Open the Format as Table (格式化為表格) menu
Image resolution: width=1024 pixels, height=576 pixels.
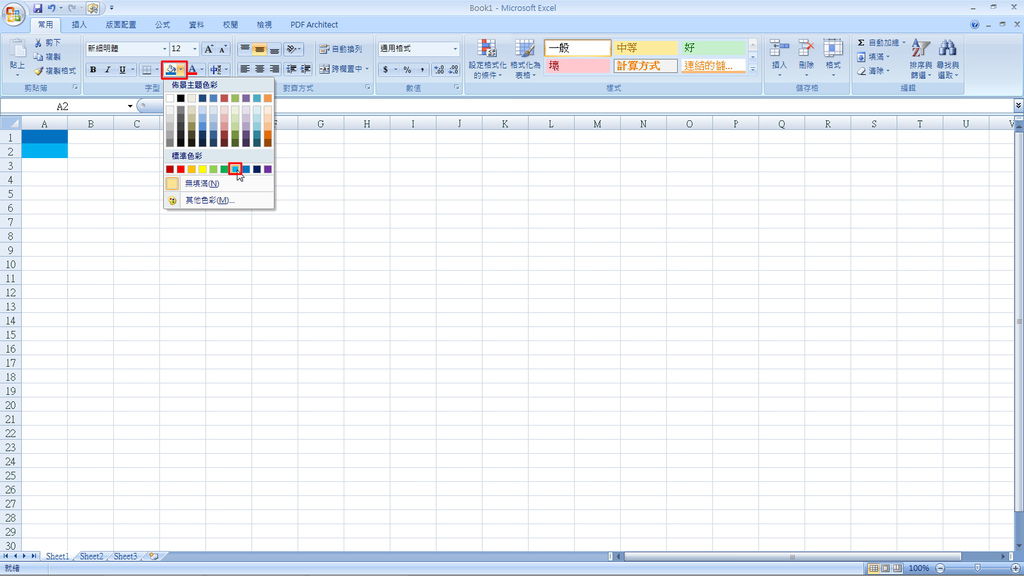(525, 59)
